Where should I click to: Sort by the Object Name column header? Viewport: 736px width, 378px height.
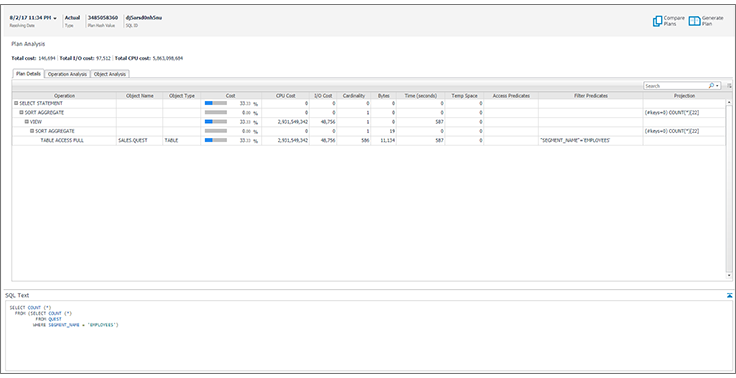(x=140, y=96)
